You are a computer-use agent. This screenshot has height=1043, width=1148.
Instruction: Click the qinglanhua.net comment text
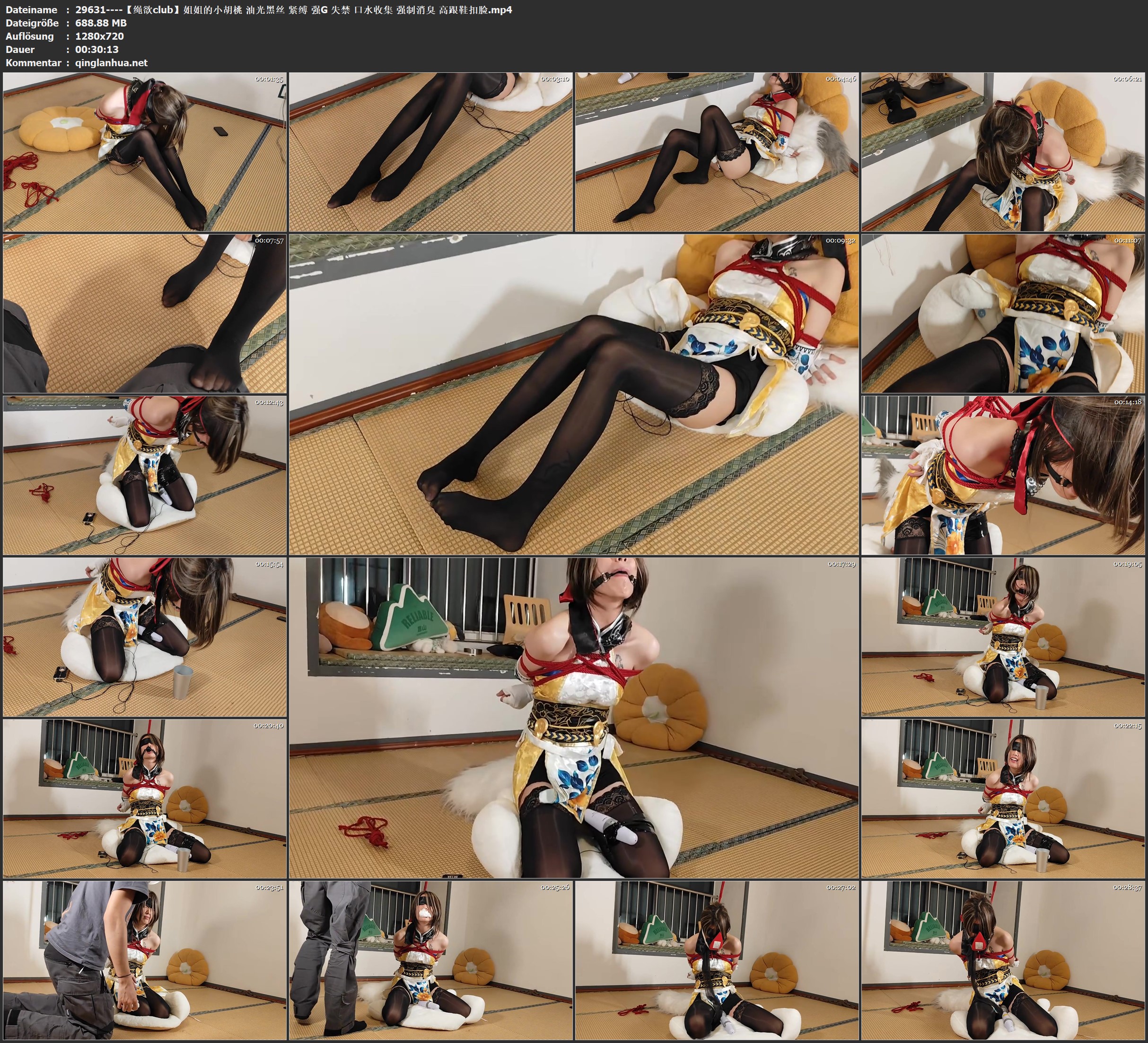(111, 62)
